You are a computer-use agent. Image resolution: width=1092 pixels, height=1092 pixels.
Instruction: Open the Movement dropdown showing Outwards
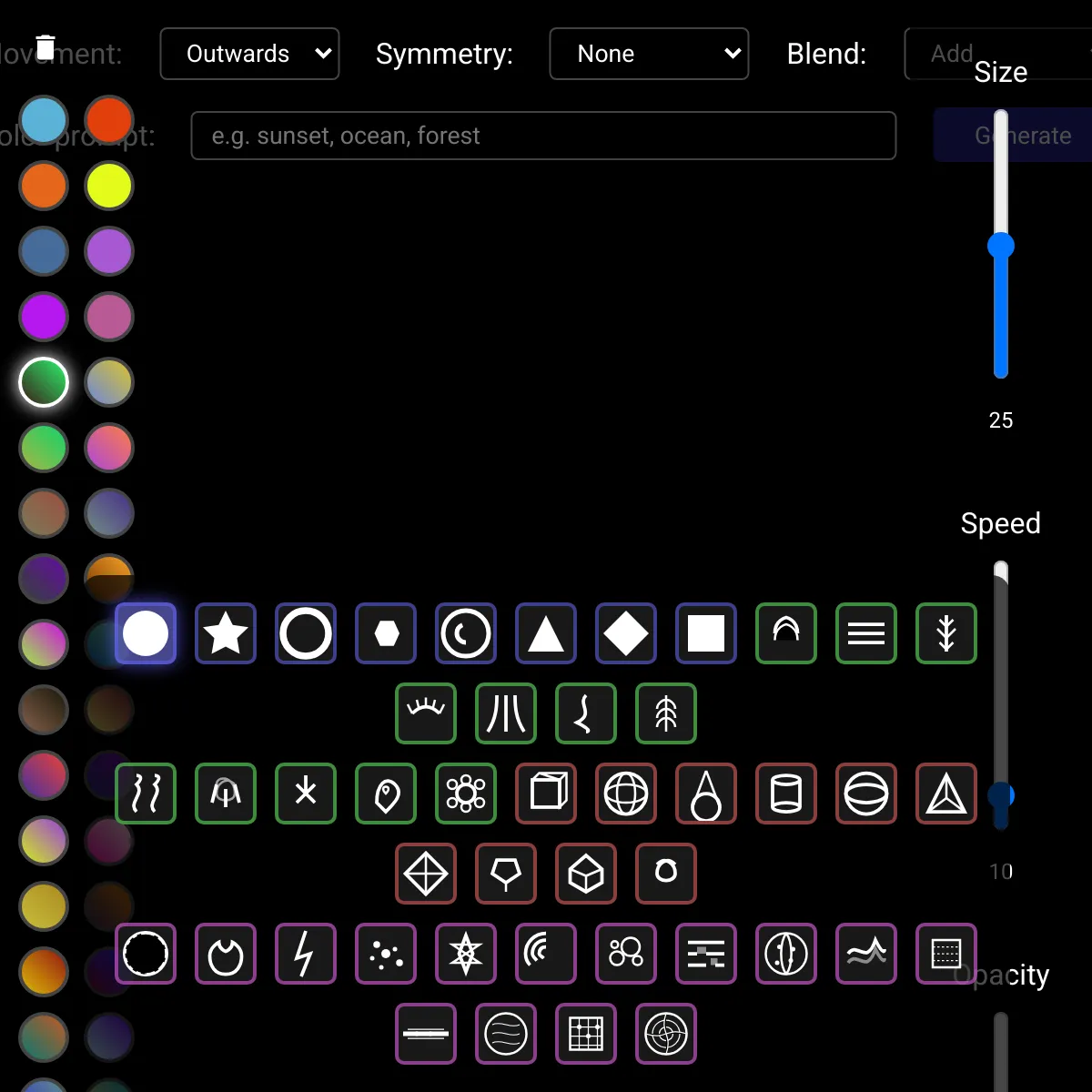point(249,54)
